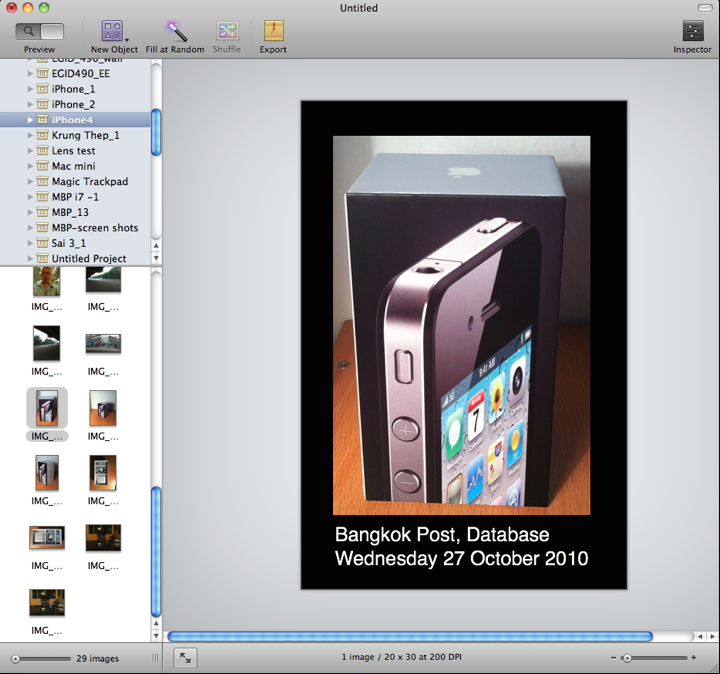Click the fit-to-window expand icon
Screen dimensions: 720x674
[186, 658]
